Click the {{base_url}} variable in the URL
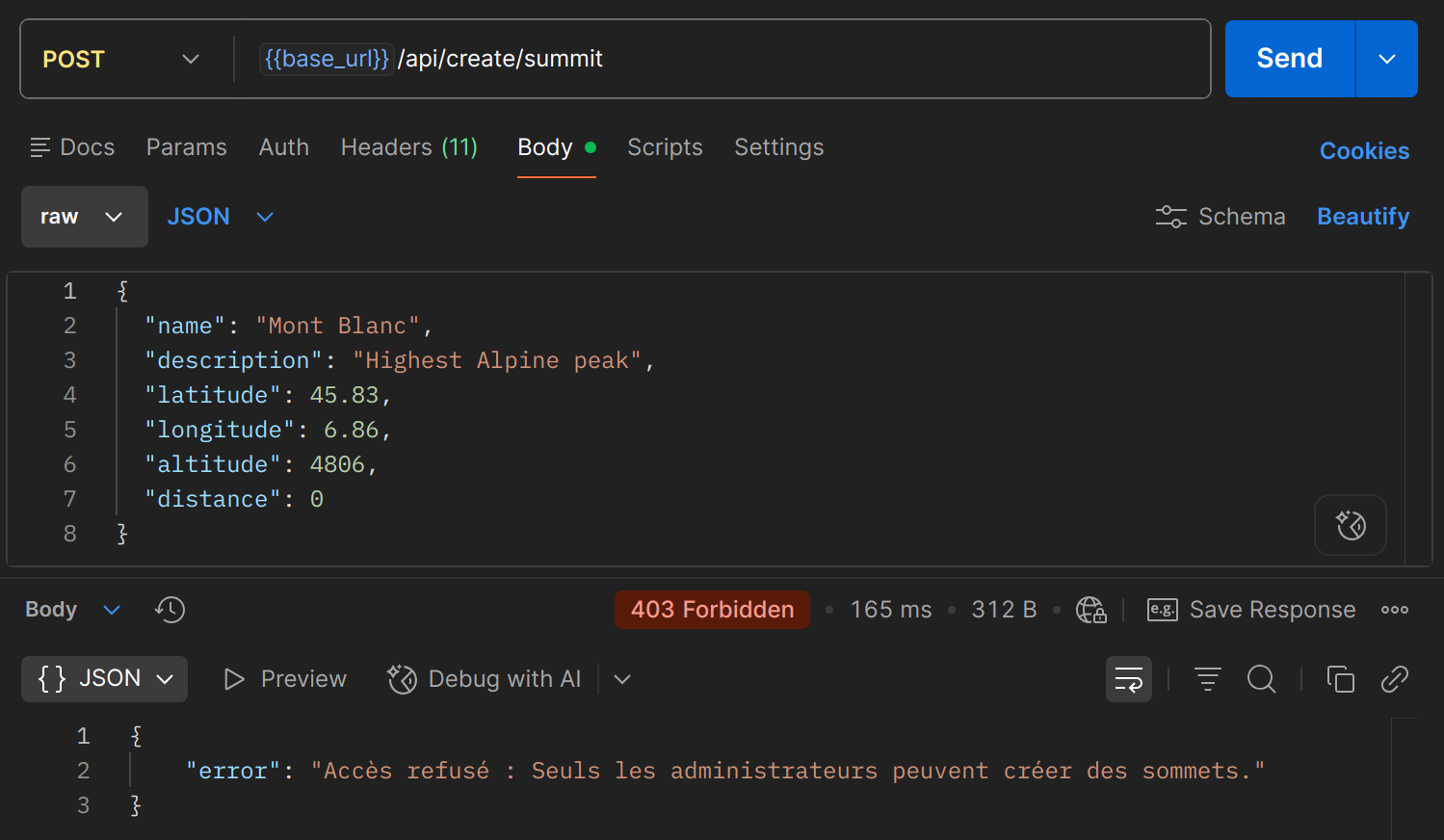Screen dimensions: 1444x840 tap(327, 59)
